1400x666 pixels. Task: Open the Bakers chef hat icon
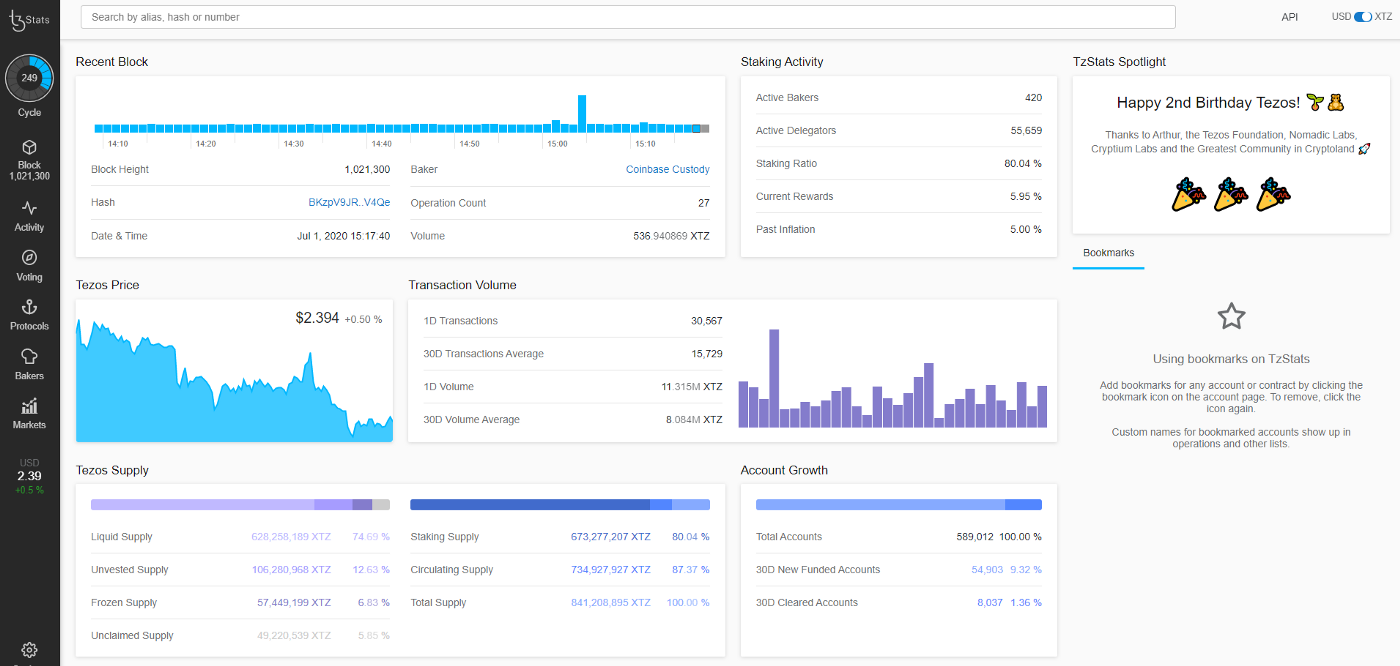29,356
